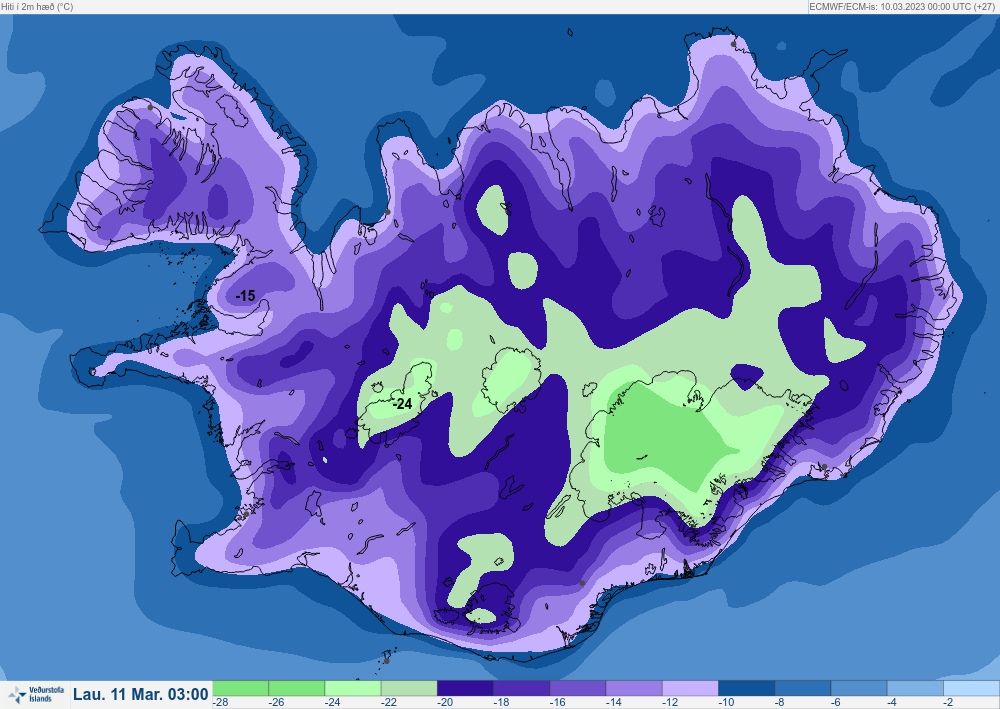Select the light lavender legend swatch at -12
The height and width of the screenshot is (709, 1000).
pos(690,688)
